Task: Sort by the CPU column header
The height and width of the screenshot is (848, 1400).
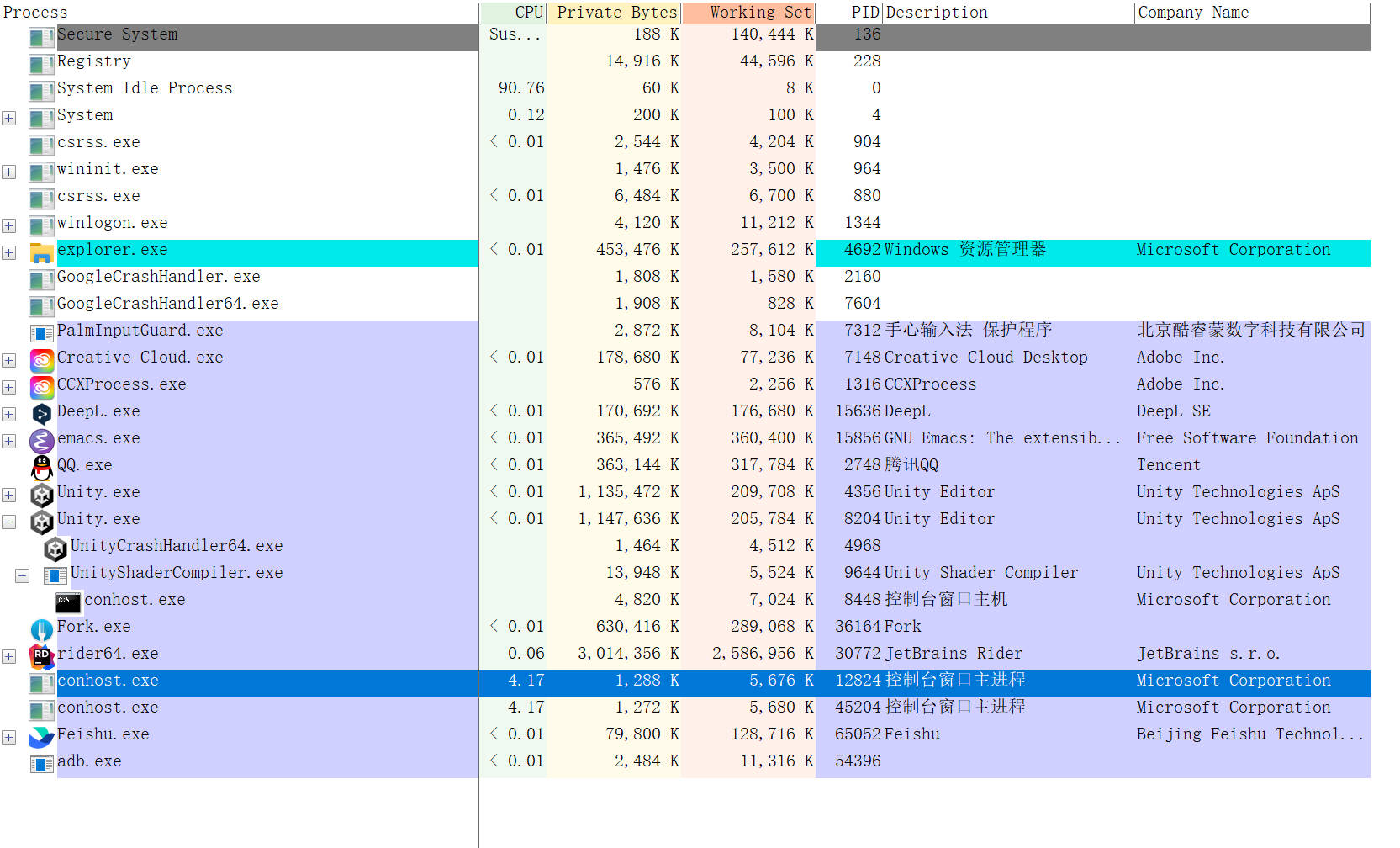Action: pos(513,12)
